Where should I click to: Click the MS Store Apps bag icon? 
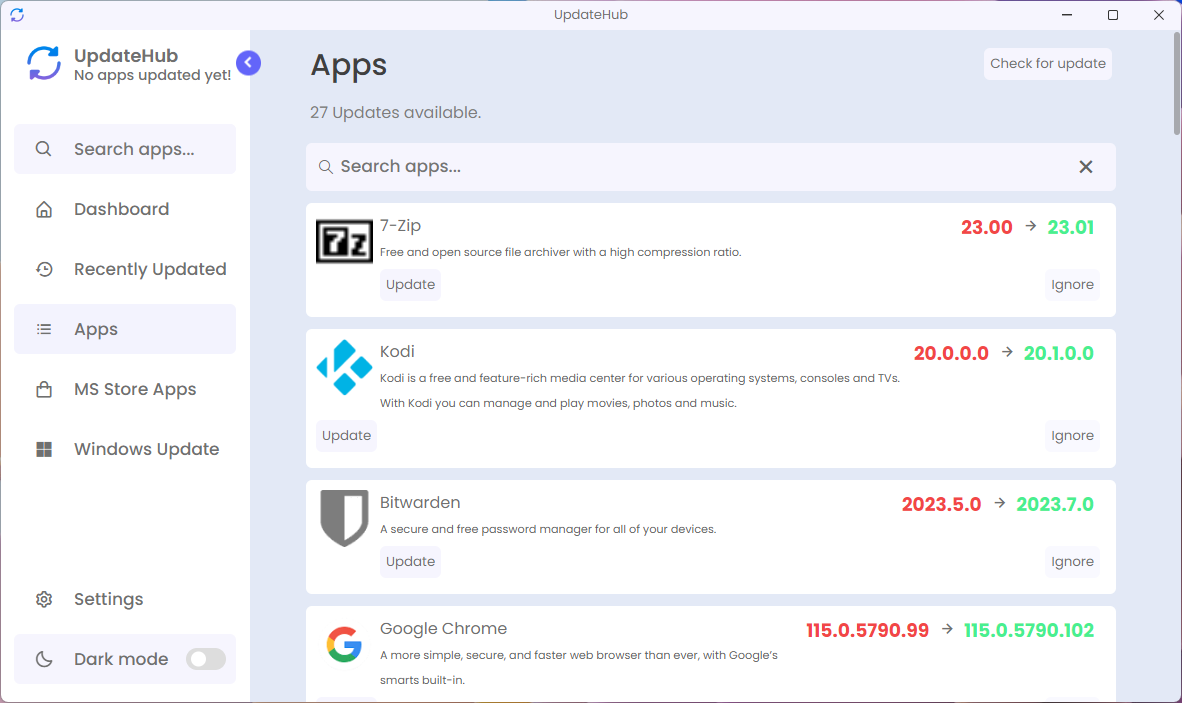point(44,389)
